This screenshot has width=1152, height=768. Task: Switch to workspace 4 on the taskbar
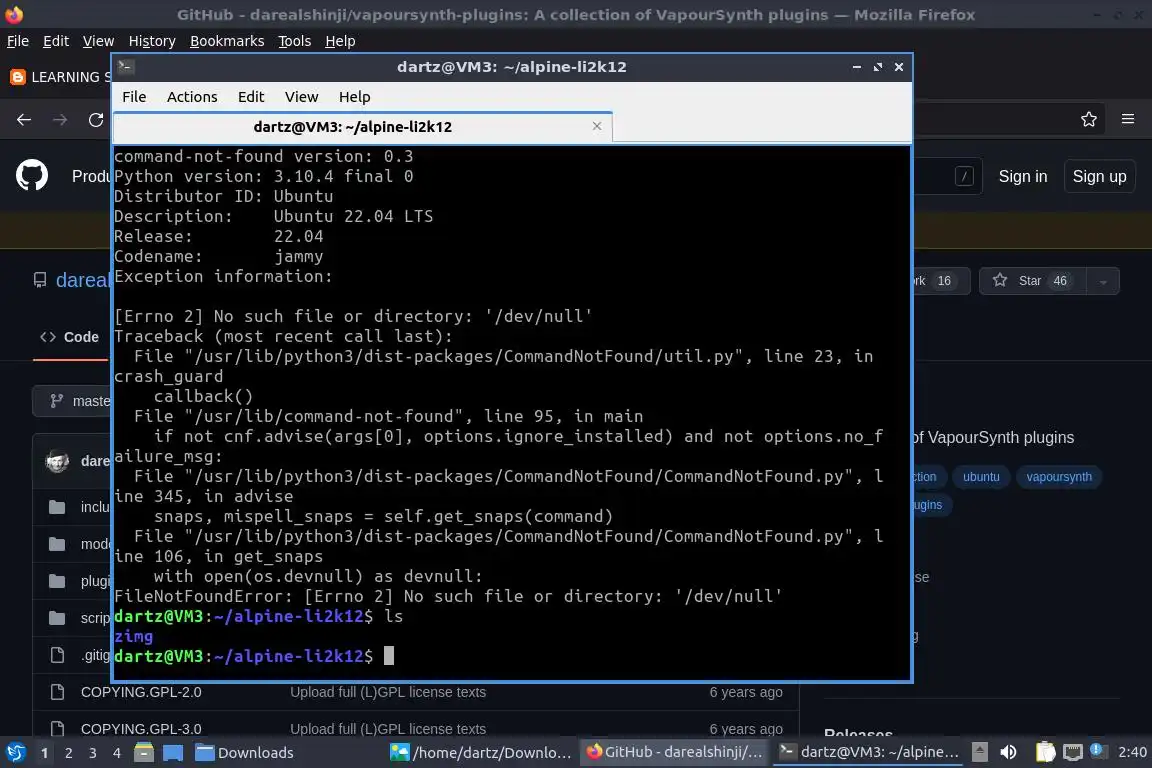(x=117, y=753)
